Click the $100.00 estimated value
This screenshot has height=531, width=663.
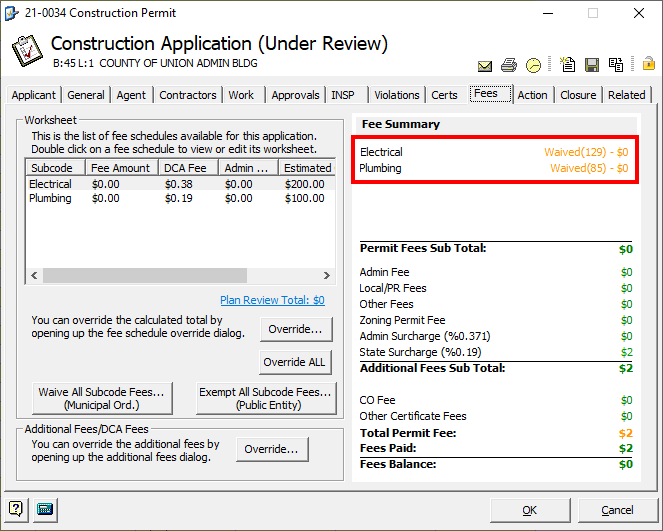304,198
